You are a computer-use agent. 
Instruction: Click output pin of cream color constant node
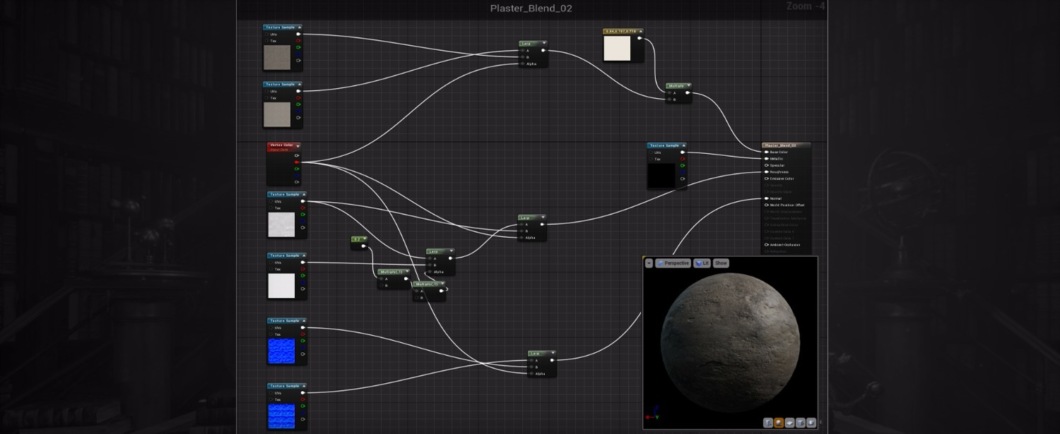click(x=640, y=39)
